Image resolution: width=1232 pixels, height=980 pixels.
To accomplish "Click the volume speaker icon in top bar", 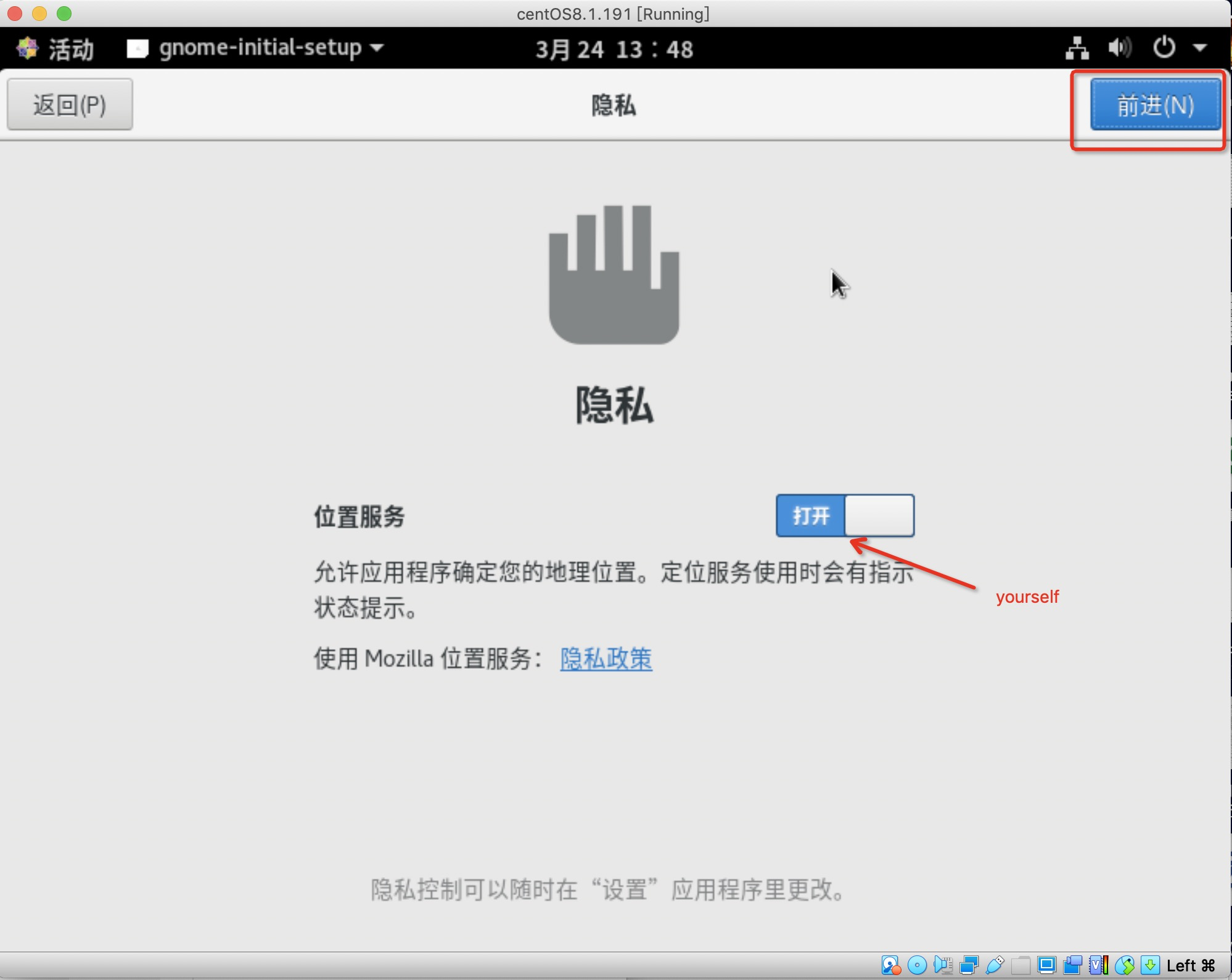I will 1120,49.
